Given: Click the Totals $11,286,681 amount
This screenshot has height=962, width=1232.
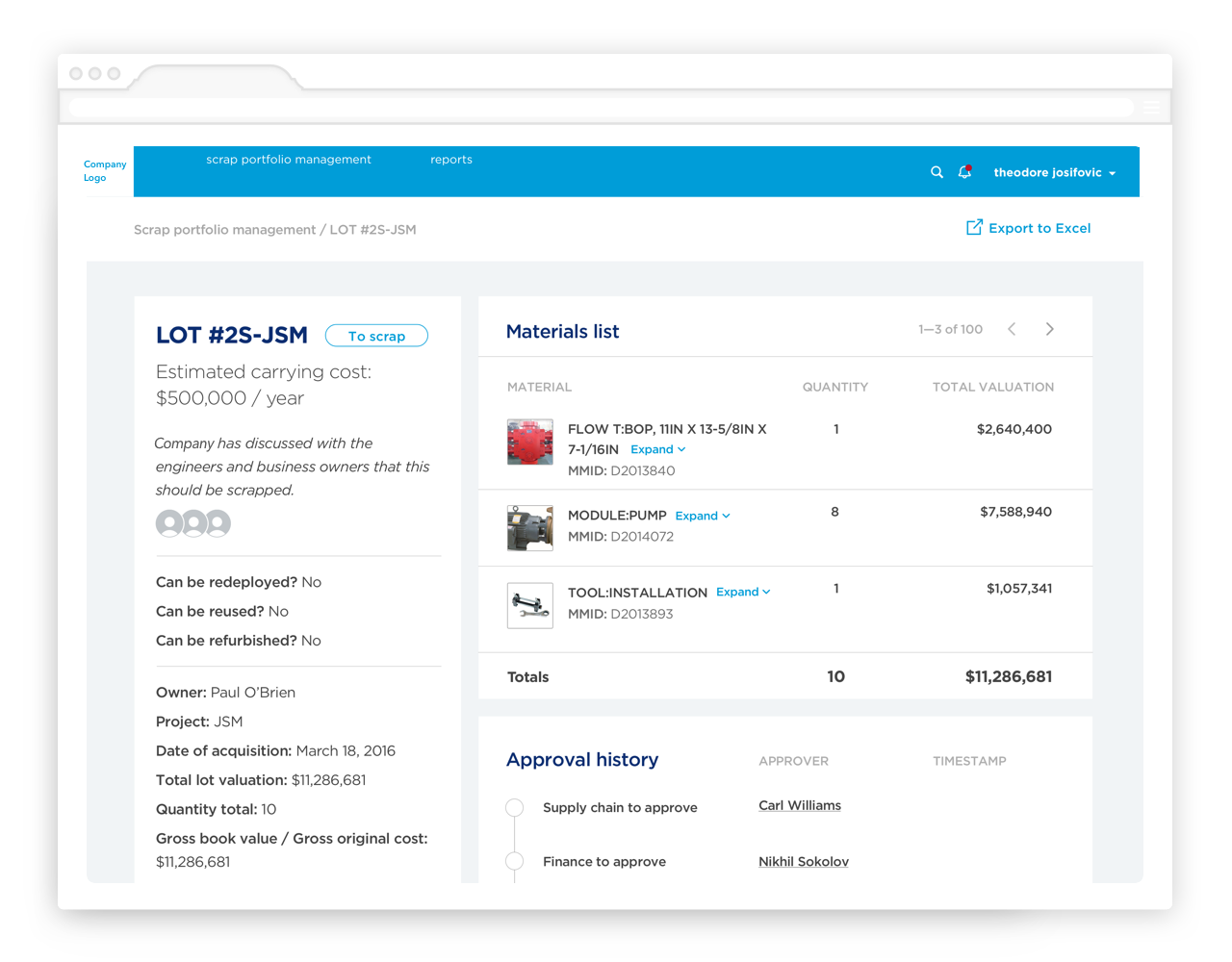Looking at the screenshot, I should pos(1009,677).
